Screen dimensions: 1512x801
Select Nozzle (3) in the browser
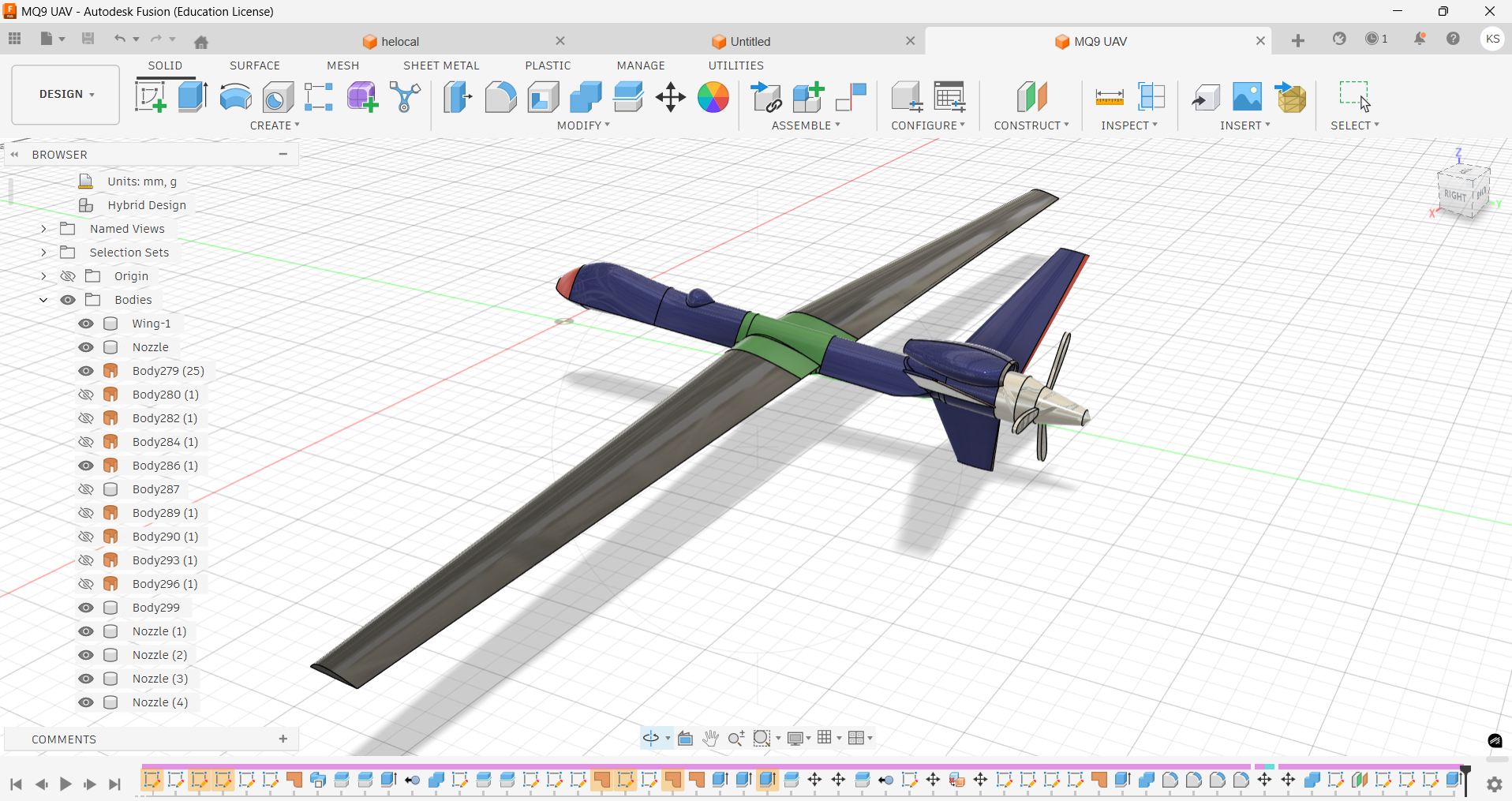tap(160, 679)
